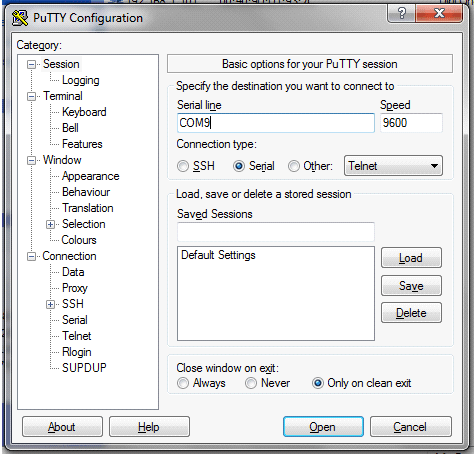
Task: Click the Save session button
Action: (411, 286)
